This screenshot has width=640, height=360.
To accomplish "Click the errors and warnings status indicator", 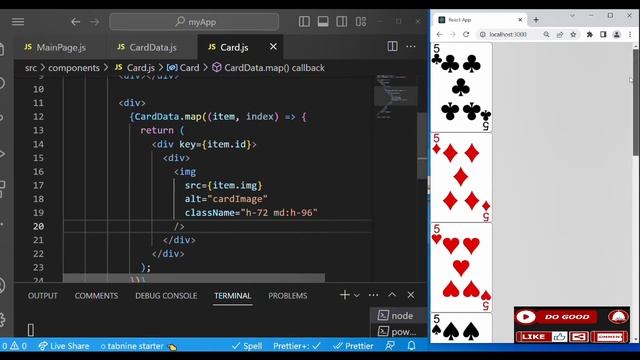I will tap(14, 346).
